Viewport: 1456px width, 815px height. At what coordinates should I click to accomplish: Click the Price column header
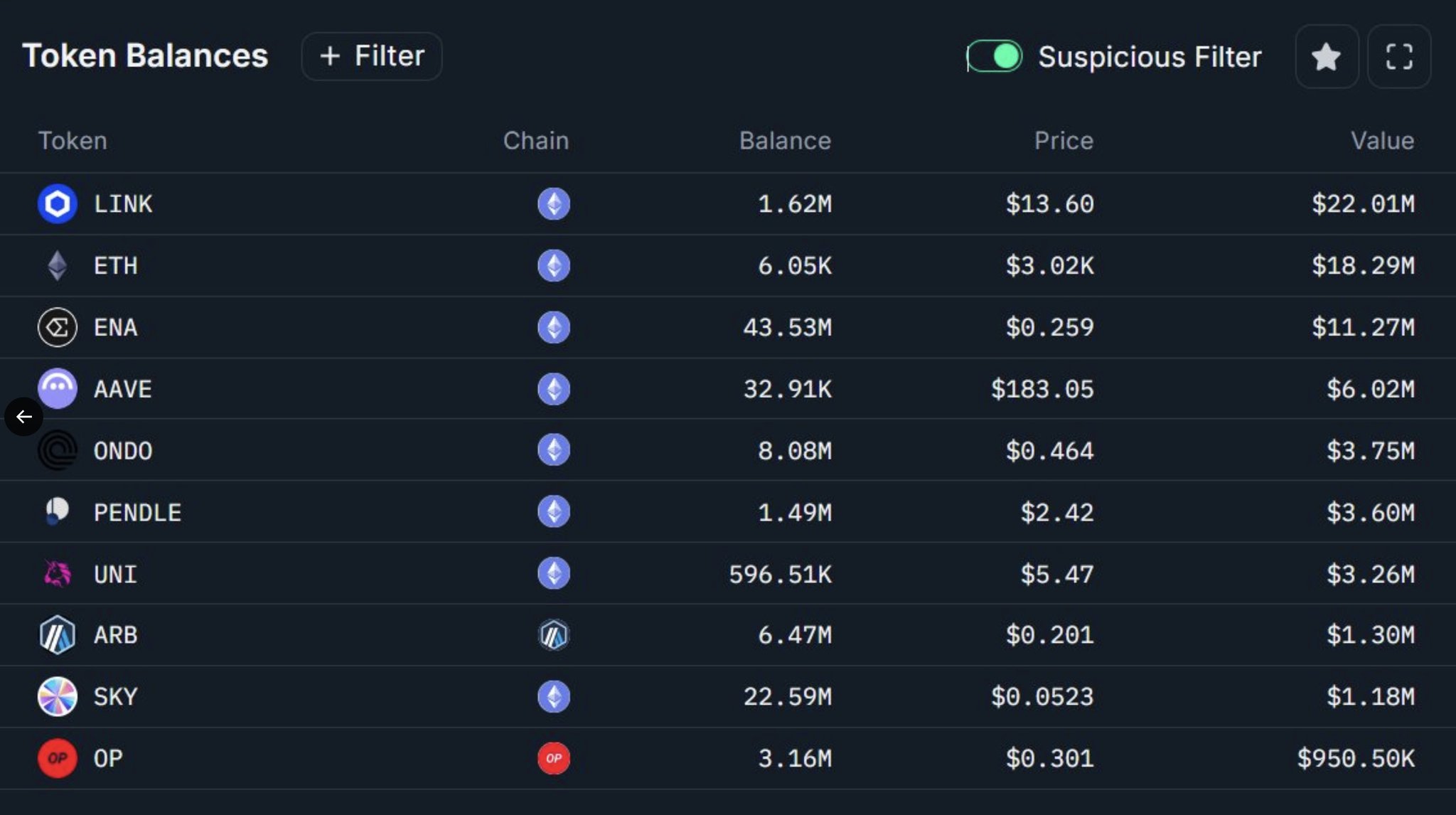(1064, 141)
